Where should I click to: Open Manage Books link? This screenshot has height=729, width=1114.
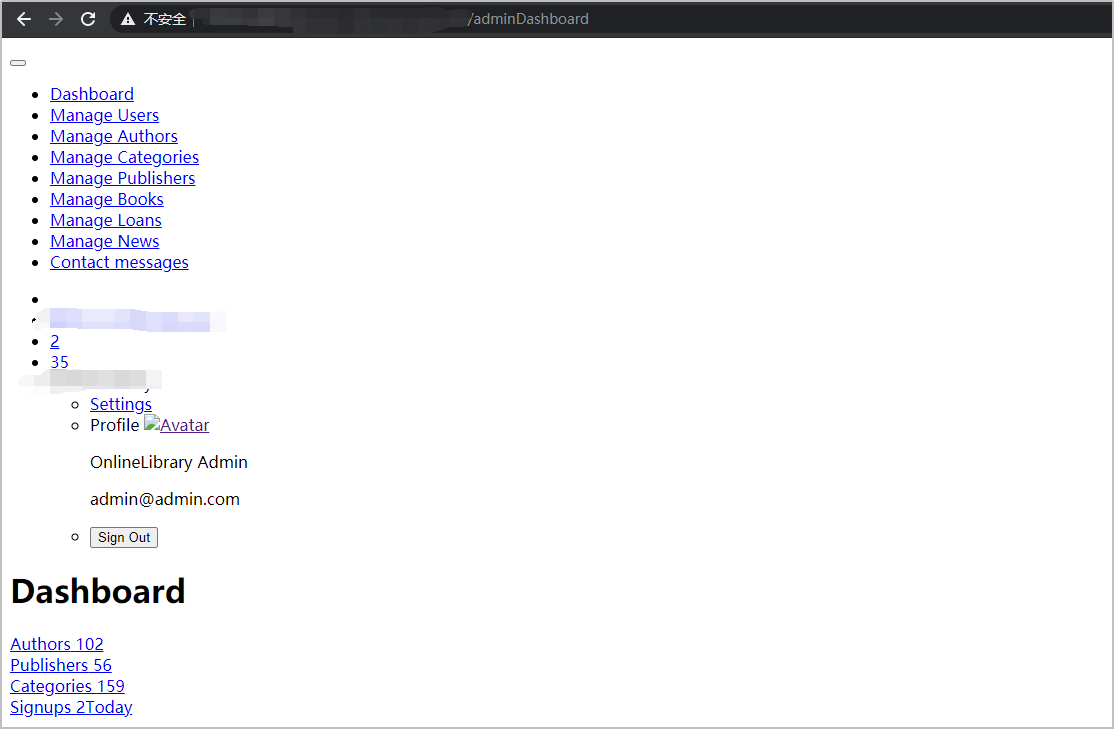pos(106,199)
